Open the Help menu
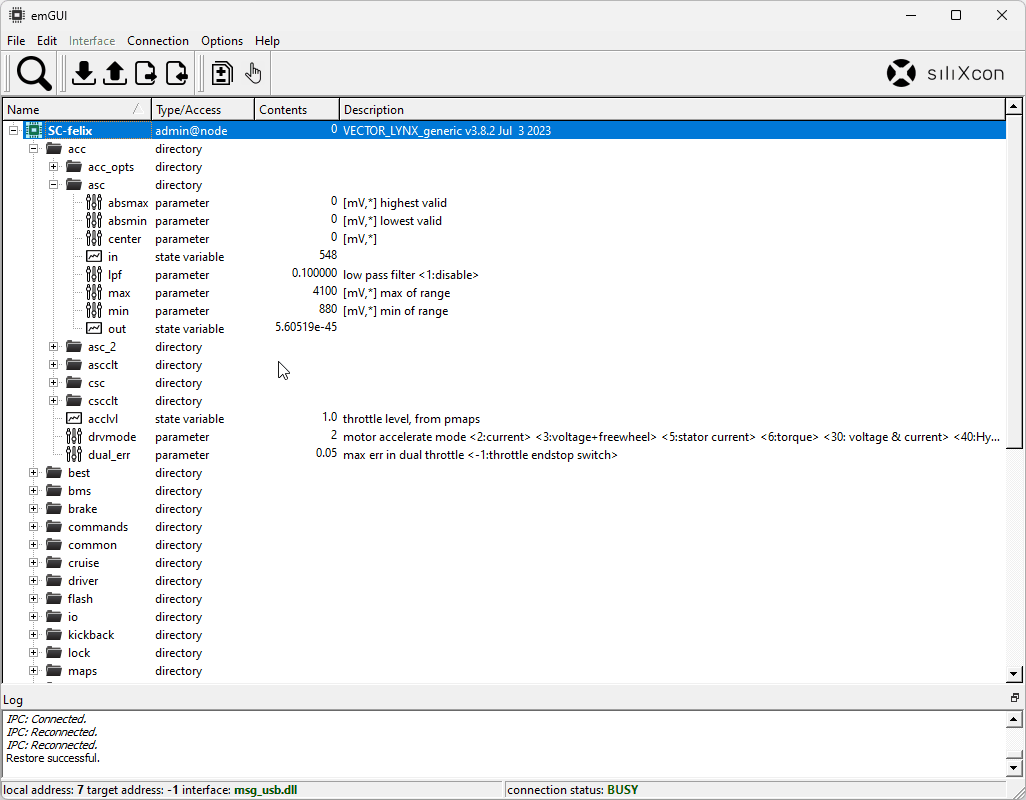 pyautogui.click(x=267, y=41)
